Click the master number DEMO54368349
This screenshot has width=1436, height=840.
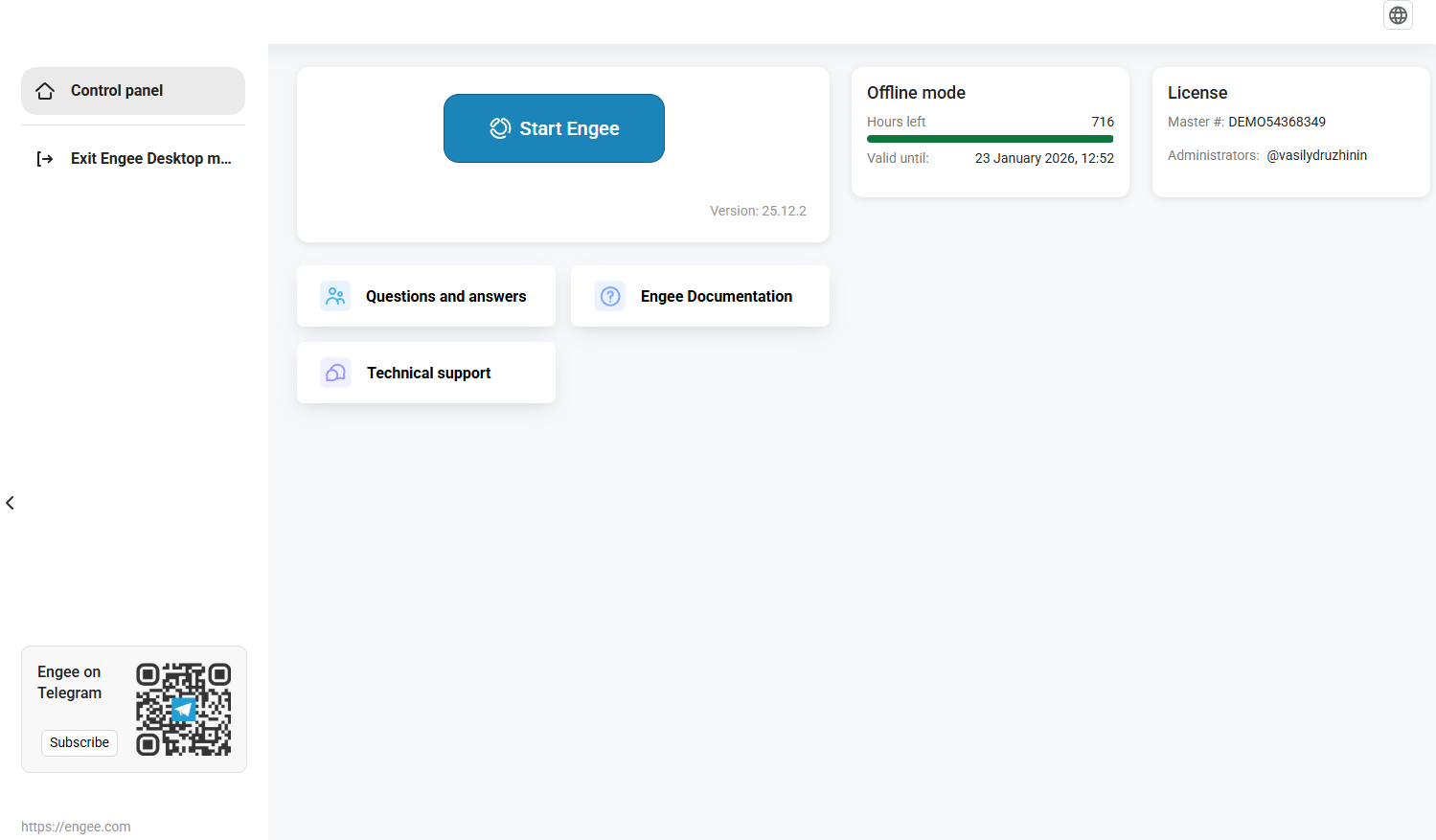[1276, 122]
